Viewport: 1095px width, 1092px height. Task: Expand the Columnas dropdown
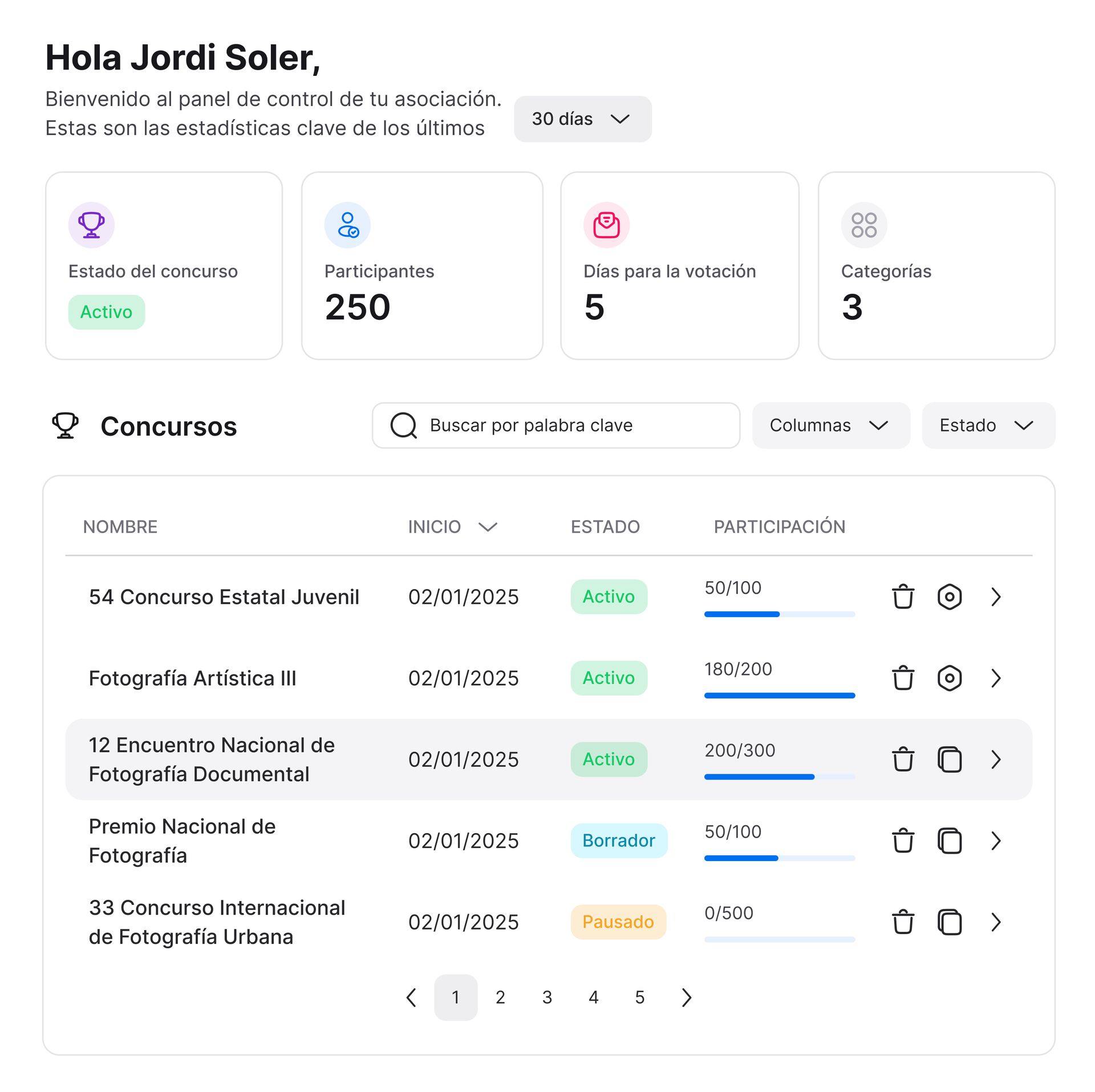[830, 425]
